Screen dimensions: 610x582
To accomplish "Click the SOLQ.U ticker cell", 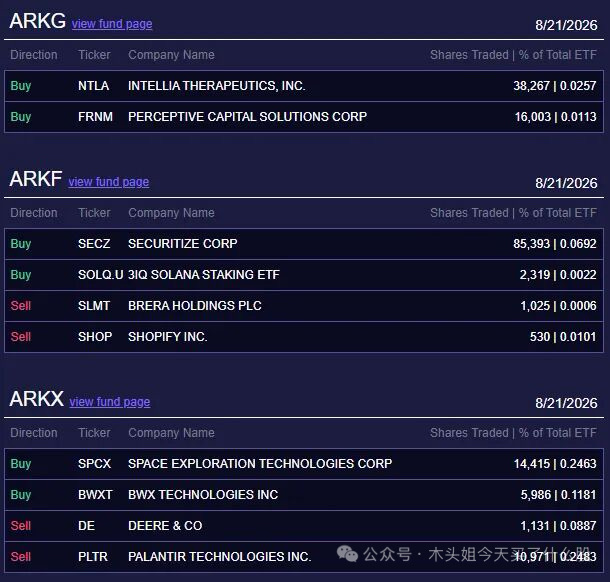I will (101, 275).
